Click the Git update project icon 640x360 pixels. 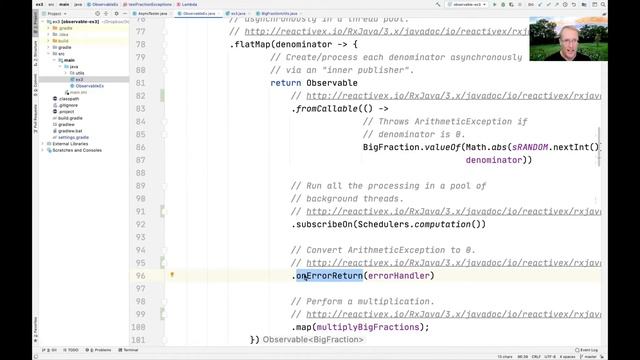tap(540, 4)
